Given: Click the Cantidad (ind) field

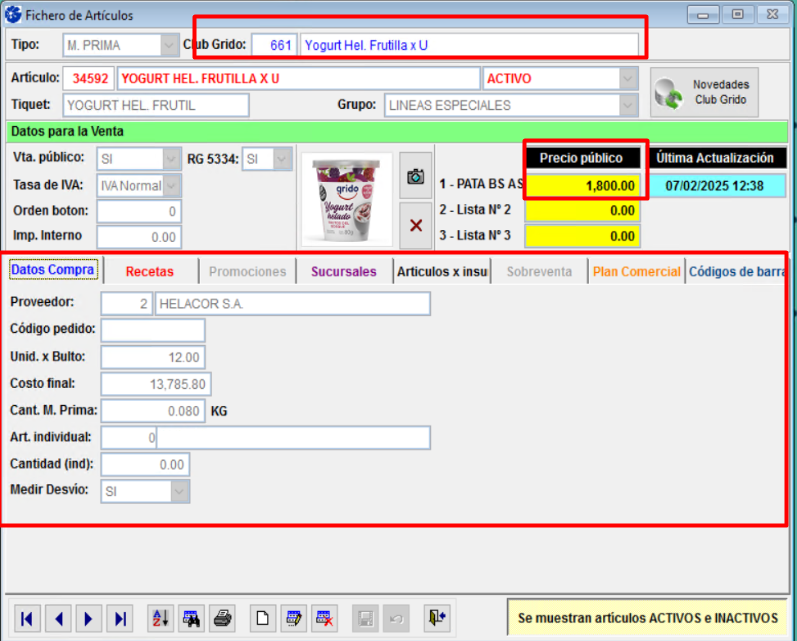Looking at the screenshot, I should pos(145,464).
